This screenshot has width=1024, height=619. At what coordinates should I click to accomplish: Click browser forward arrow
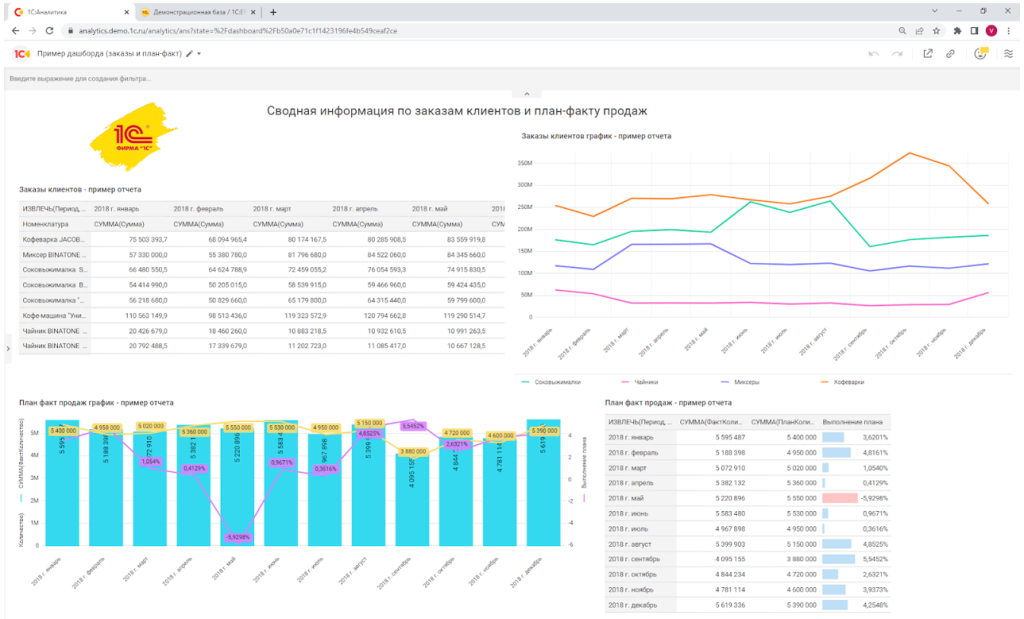(32, 31)
